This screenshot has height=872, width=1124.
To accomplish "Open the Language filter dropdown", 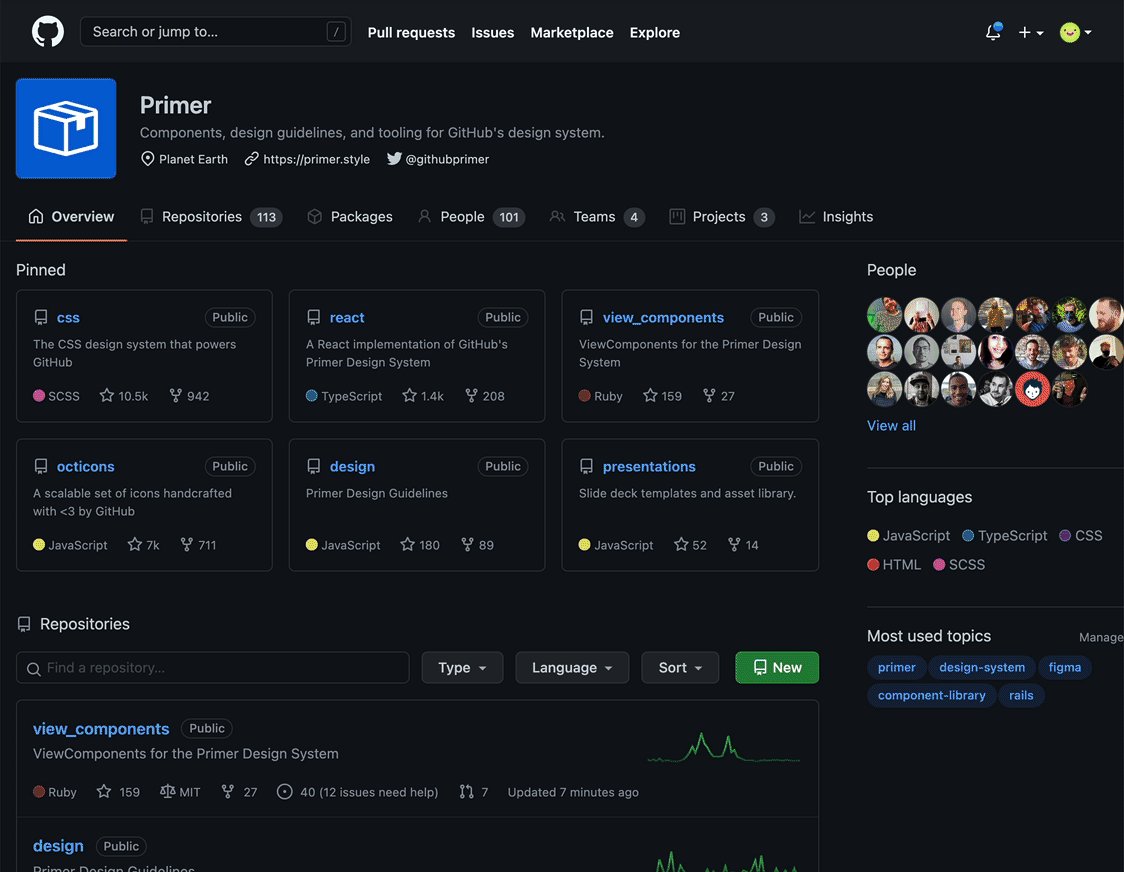I will (572, 667).
